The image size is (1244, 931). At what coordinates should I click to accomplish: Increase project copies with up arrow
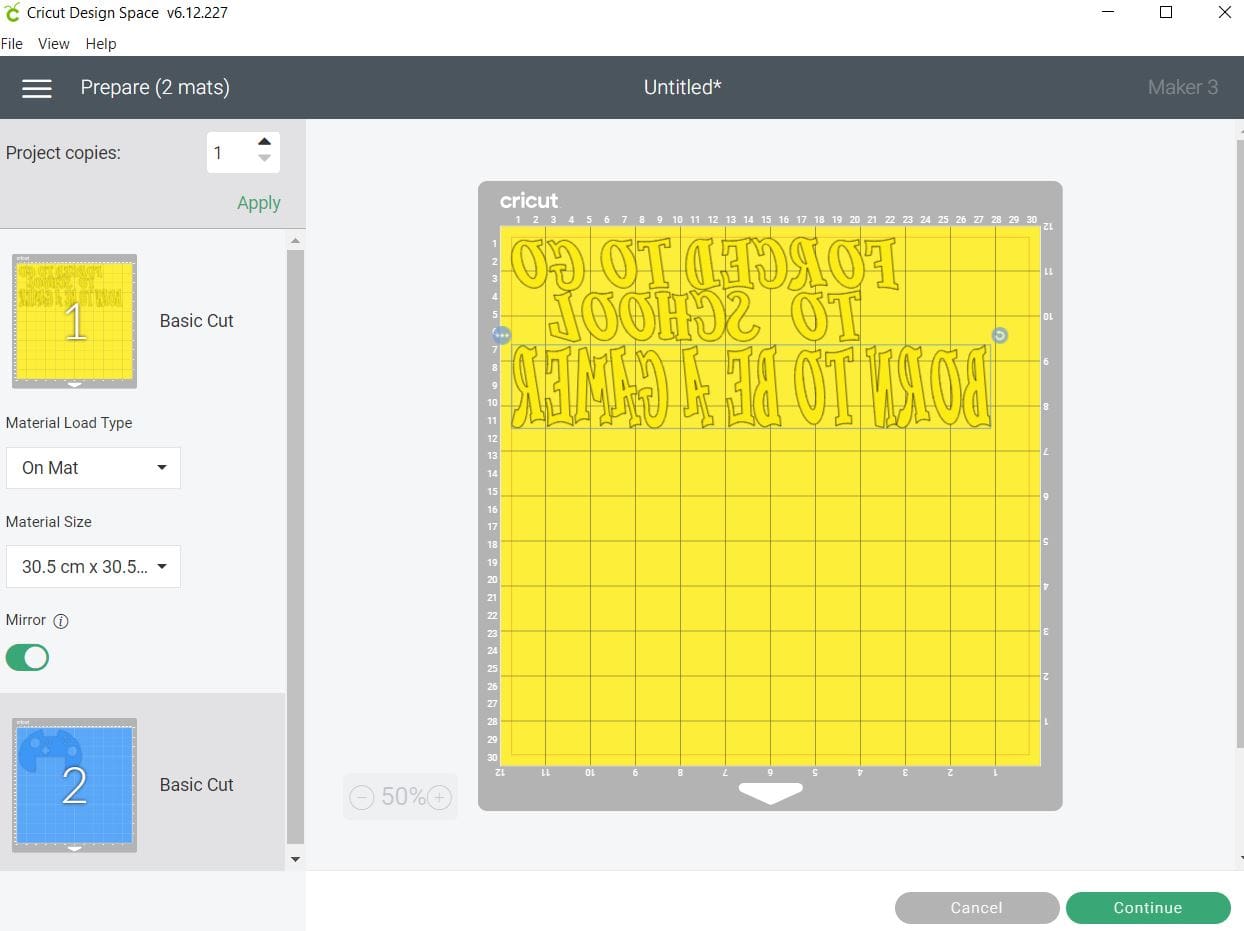click(264, 142)
